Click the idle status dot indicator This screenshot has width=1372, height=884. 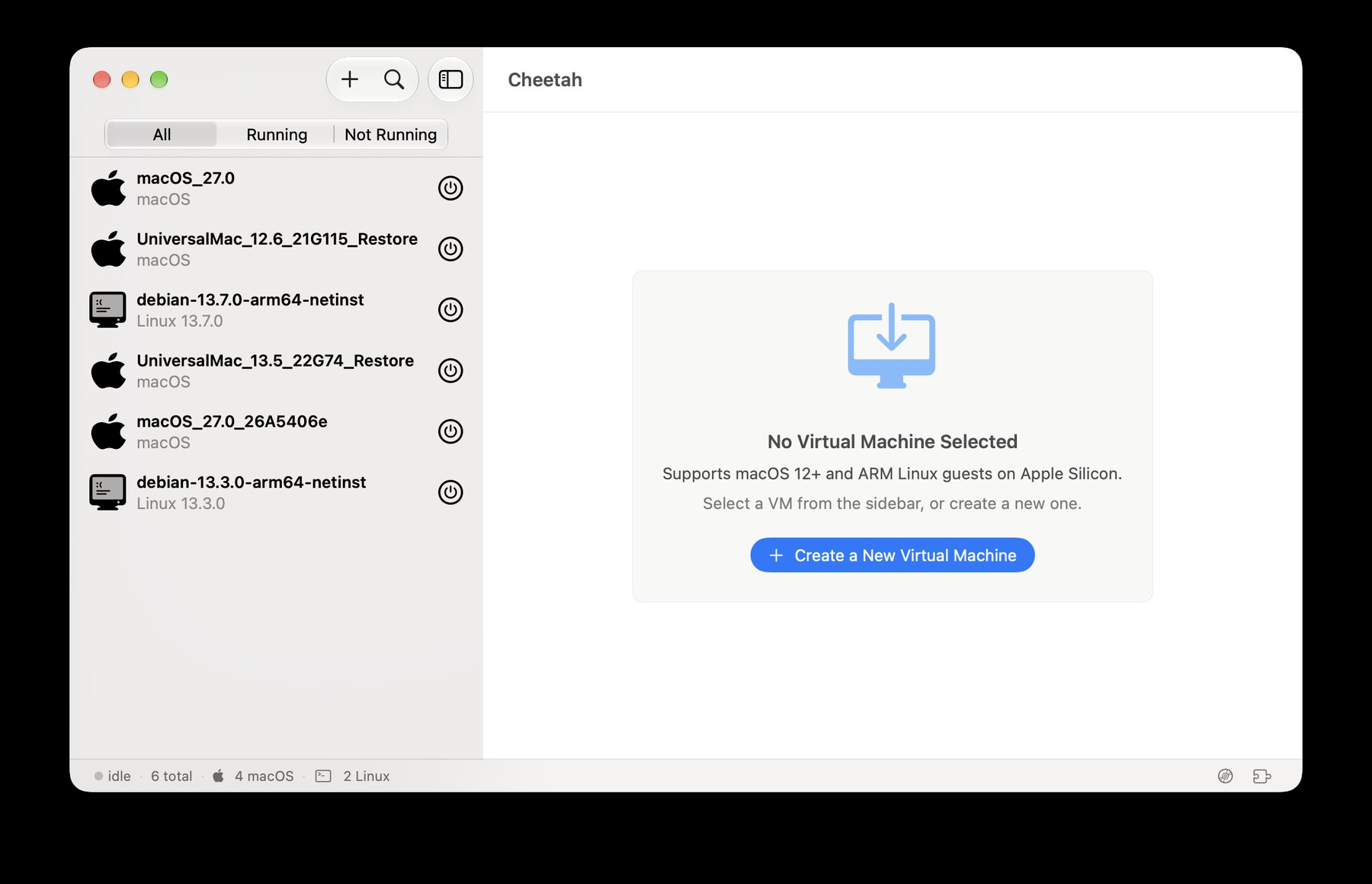click(x=98, y=777)
